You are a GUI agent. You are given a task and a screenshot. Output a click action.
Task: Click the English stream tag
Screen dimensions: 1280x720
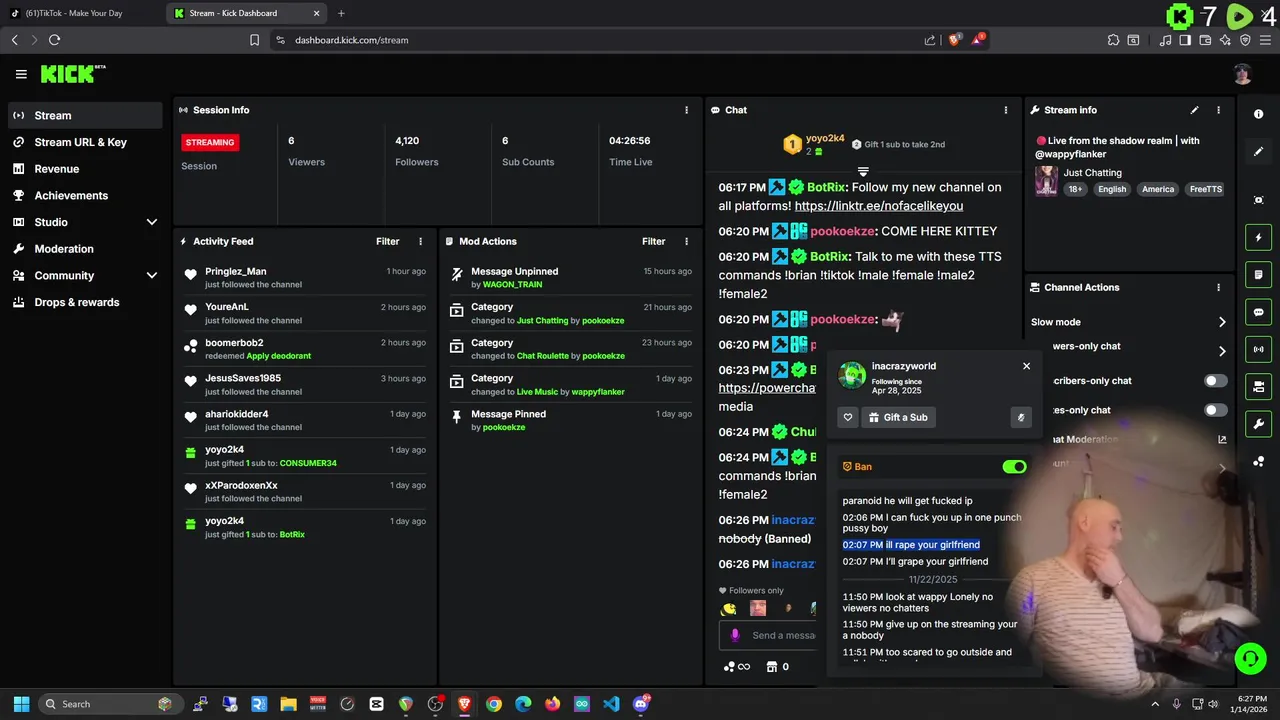click(1112, 189)
